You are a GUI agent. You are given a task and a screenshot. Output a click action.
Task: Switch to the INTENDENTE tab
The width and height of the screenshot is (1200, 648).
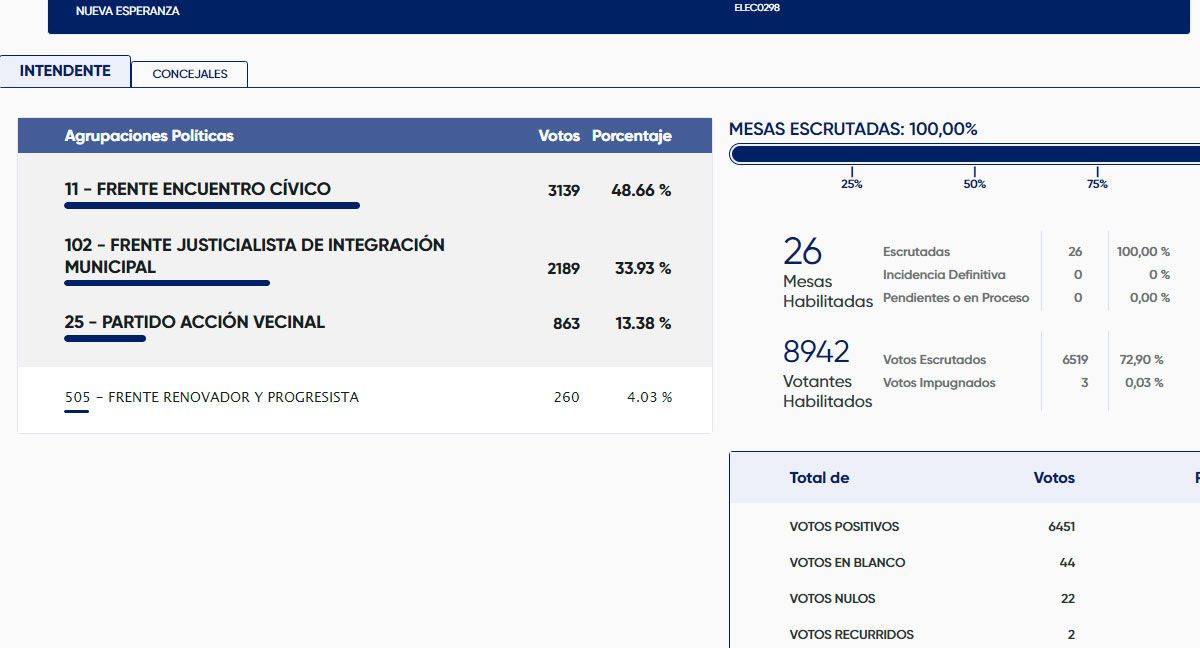[65, 72]
